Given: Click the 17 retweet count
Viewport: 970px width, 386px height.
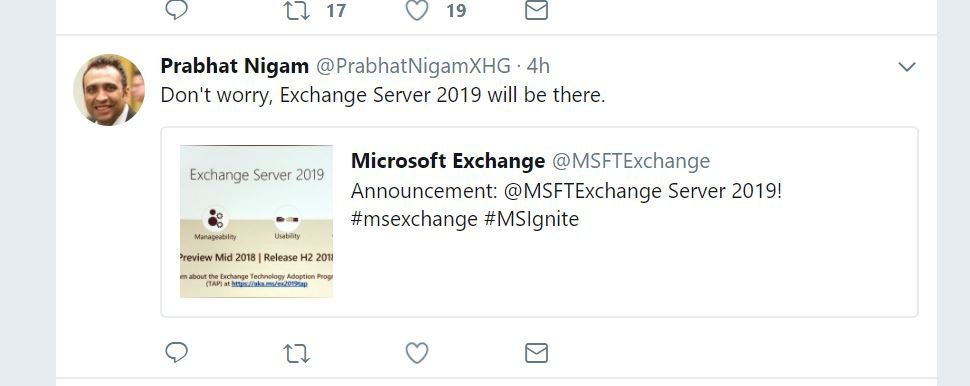Looking at the screenshot, I should coord(336,11).
